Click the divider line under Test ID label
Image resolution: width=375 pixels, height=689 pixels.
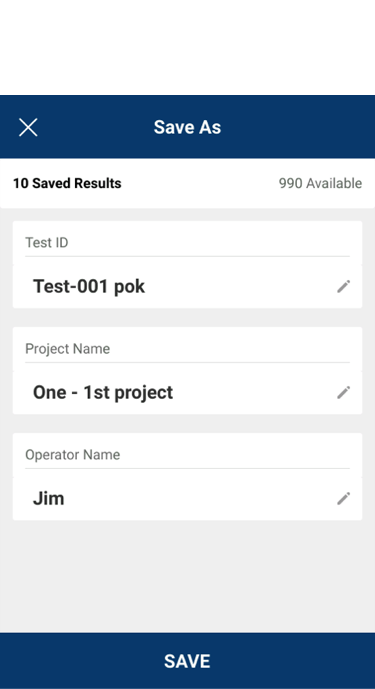pyautogui.click(x=187, y=256)
